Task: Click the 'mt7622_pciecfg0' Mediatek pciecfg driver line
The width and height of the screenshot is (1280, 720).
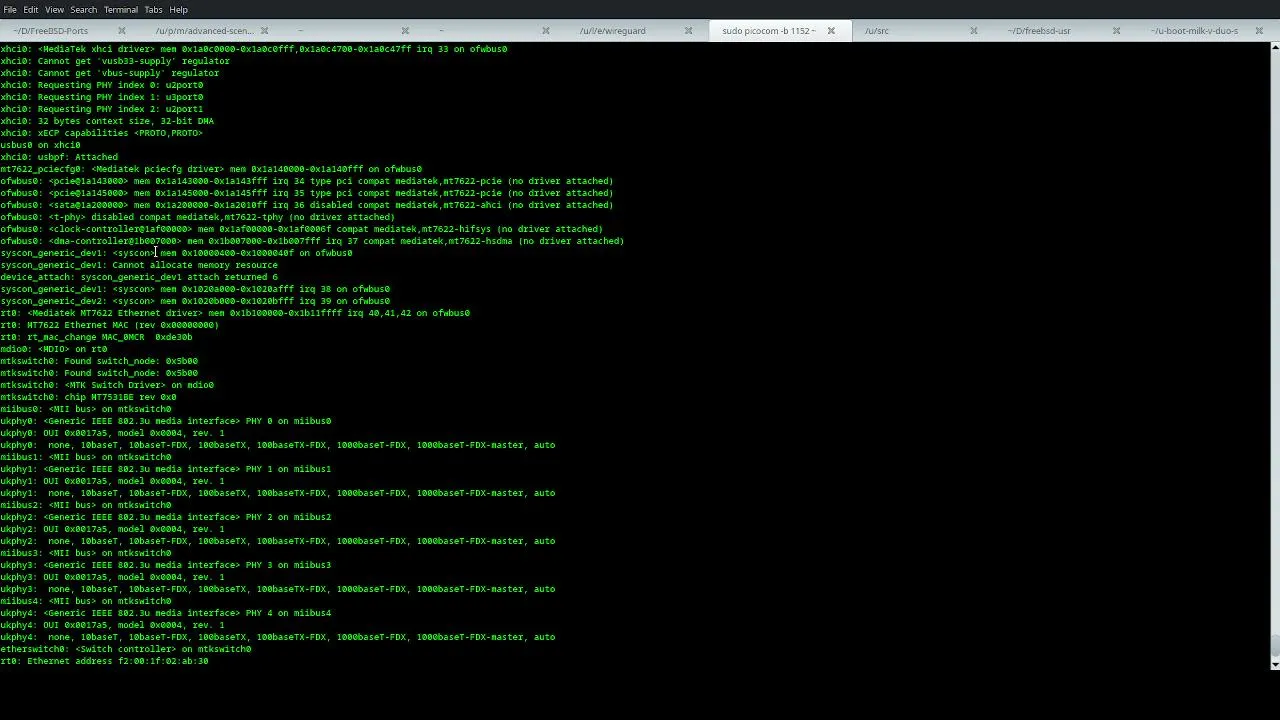Action: click(211, 169)
